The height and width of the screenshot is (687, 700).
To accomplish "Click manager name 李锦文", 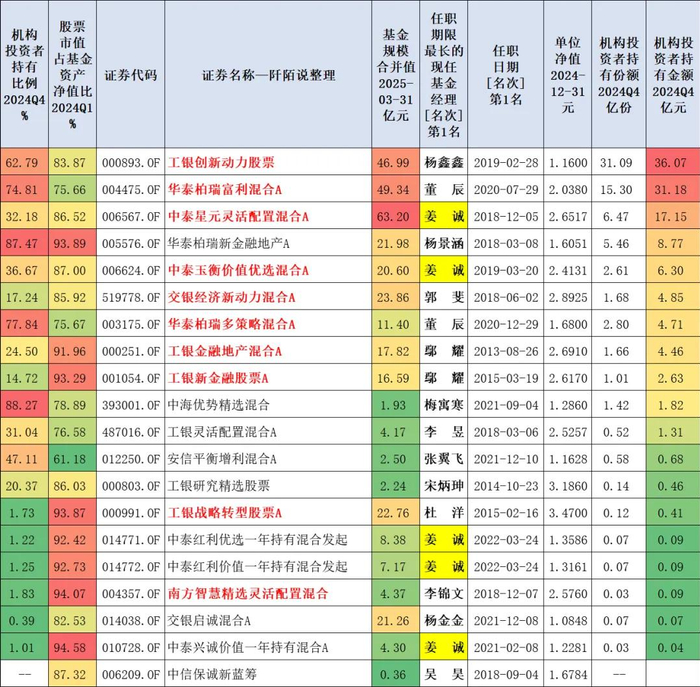I will point(444,593).
